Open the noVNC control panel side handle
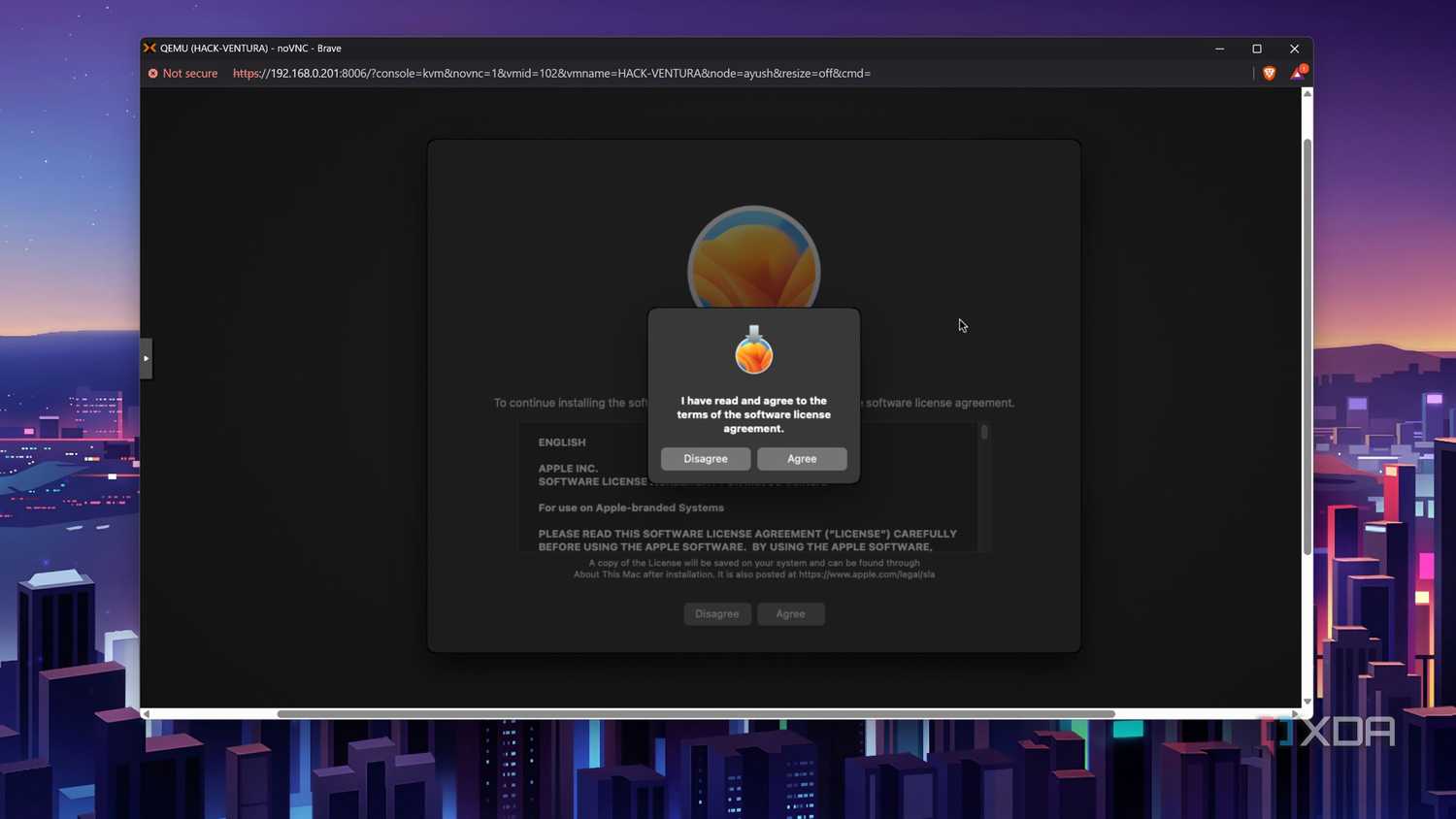Viewport: 1456px width, 819px height. click(x=146, y=358)
